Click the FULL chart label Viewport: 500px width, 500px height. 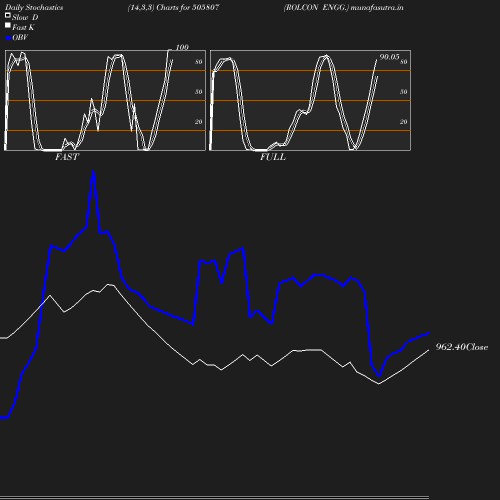273,157
